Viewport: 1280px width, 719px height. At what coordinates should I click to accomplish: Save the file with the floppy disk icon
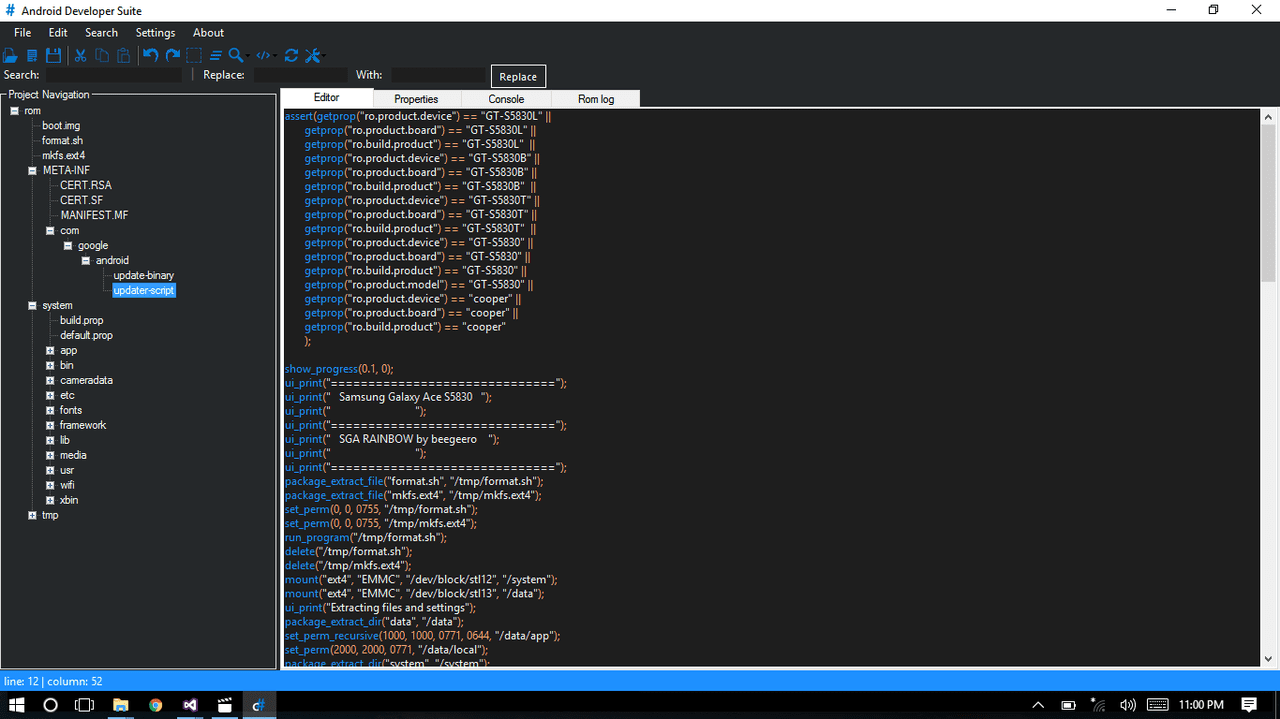tap(53, 55)
